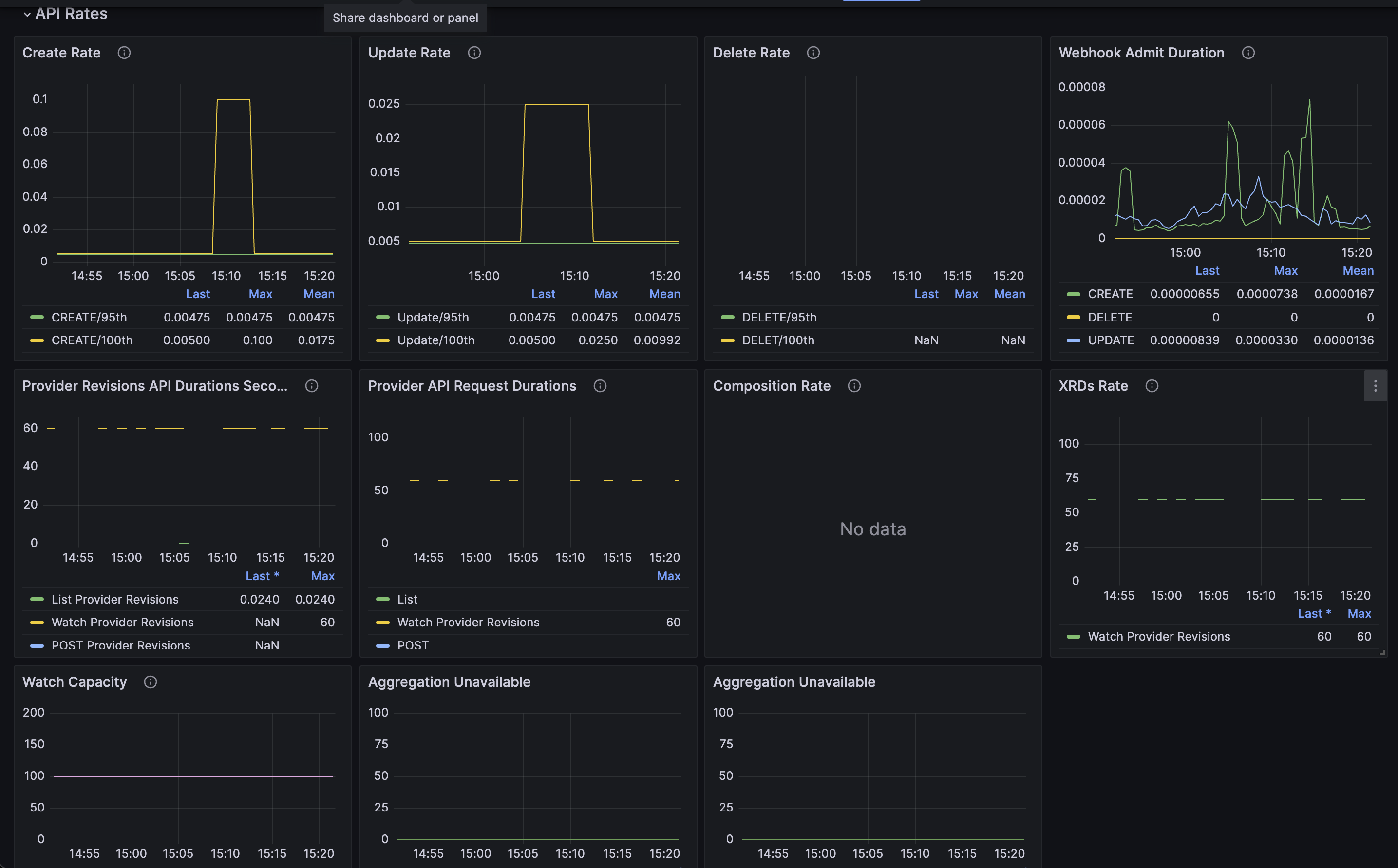Image resolution: width=1398 pixels, height=868 pixels.
Task: Open the XRDs Rate three-dot panel menu
Action: click(x=1375, y=386)
